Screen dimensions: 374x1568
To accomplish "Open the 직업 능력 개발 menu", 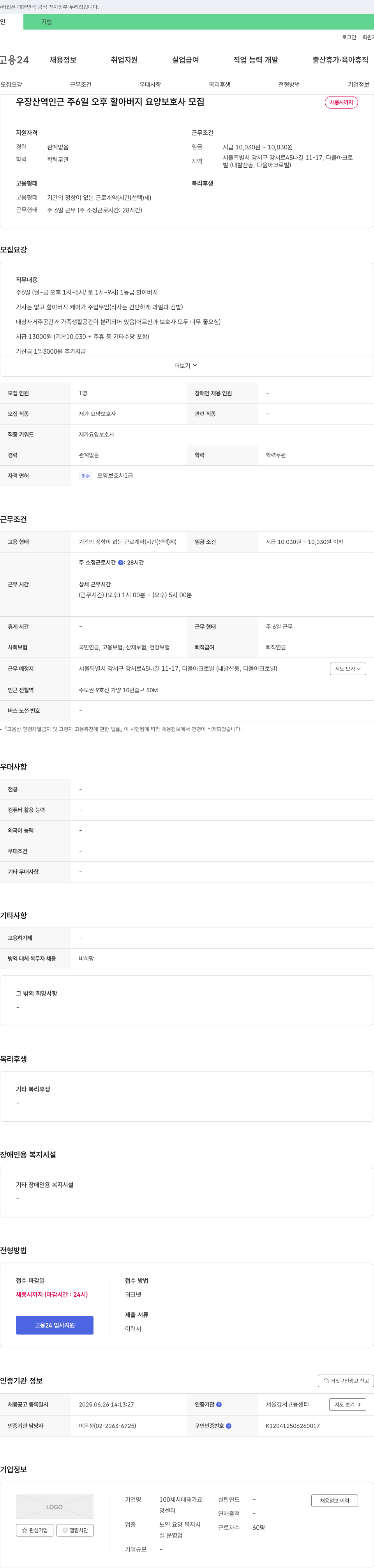I will (256, 60).
